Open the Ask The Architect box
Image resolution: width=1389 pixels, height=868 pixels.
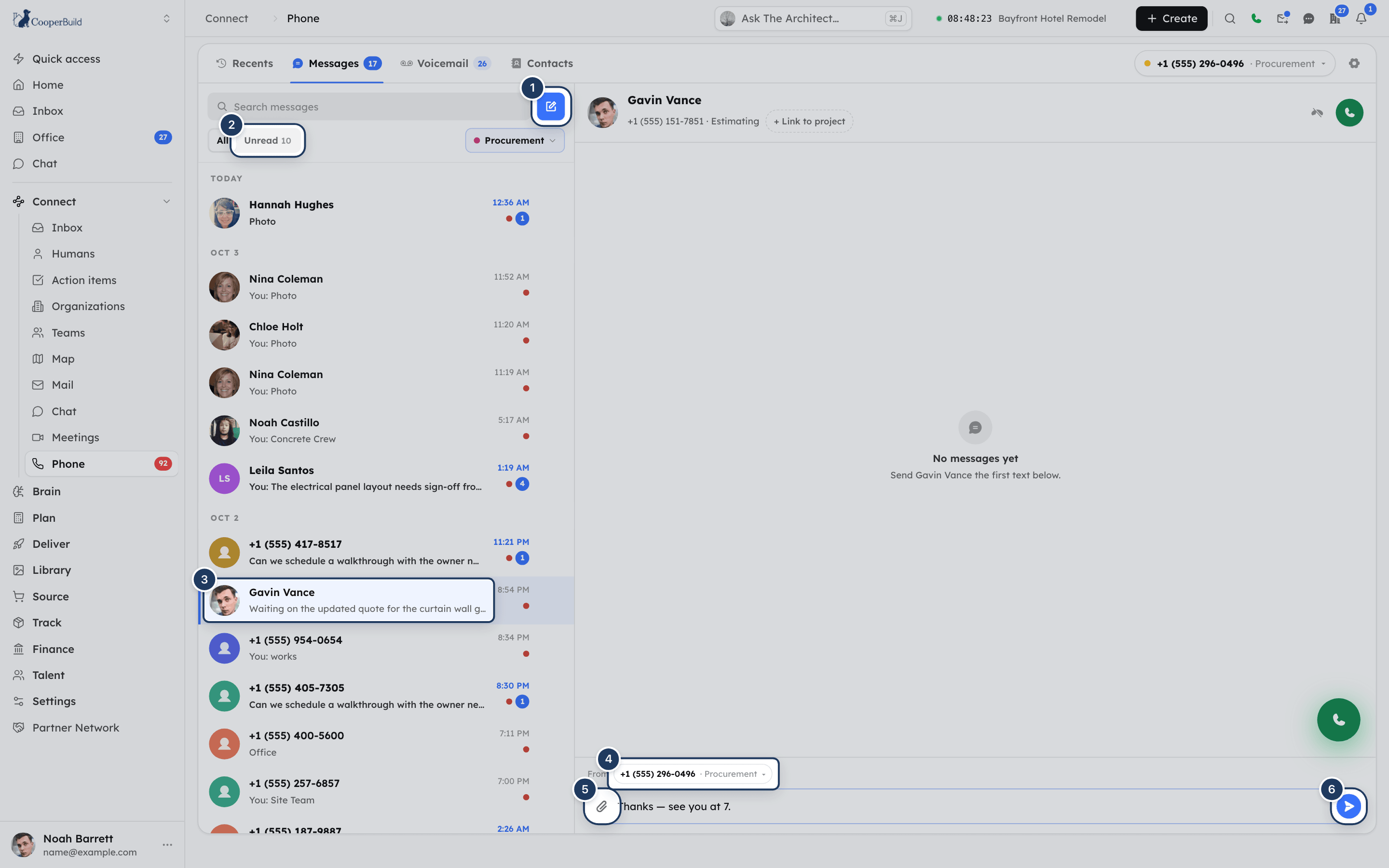(x=812, y=18)
